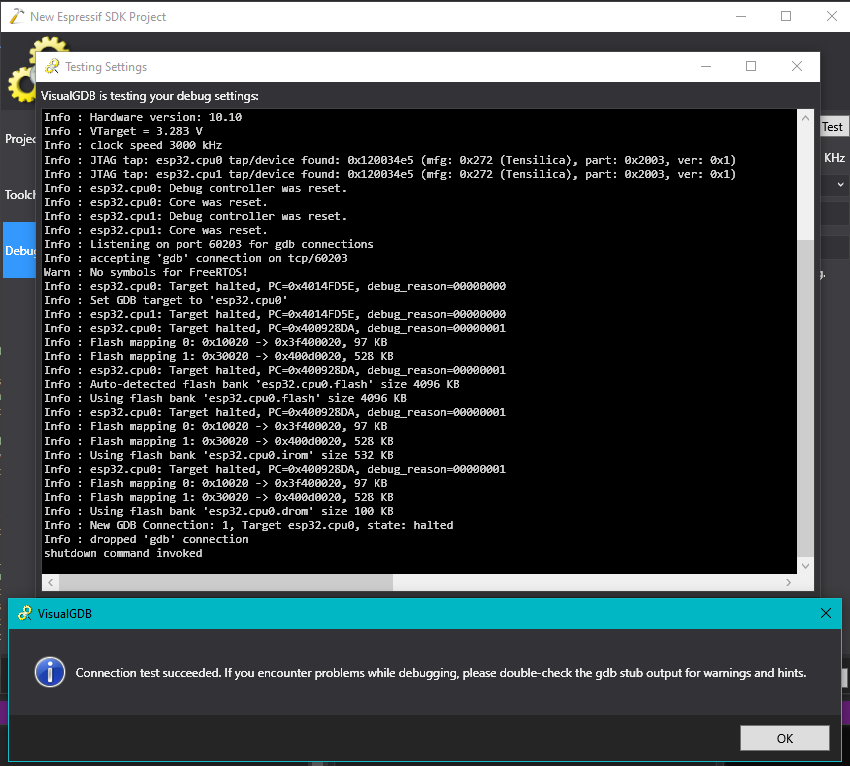Screen dimensions: 850x766
Task: Click 'New GDB Connection: 1, Target esp32.cpu0' line
Action: [x=249, y=525]
